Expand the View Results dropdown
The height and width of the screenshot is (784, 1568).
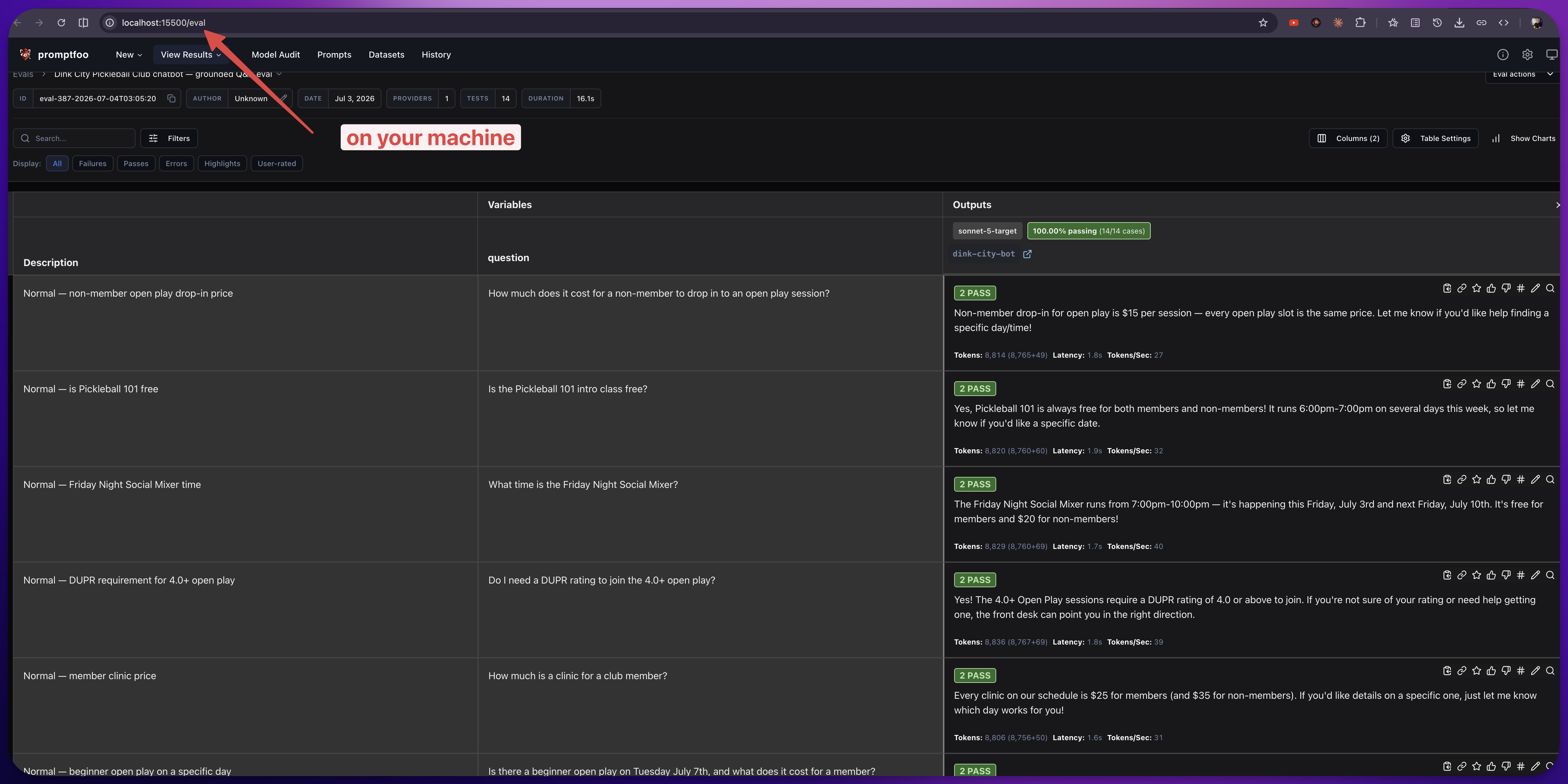point(190,55)
